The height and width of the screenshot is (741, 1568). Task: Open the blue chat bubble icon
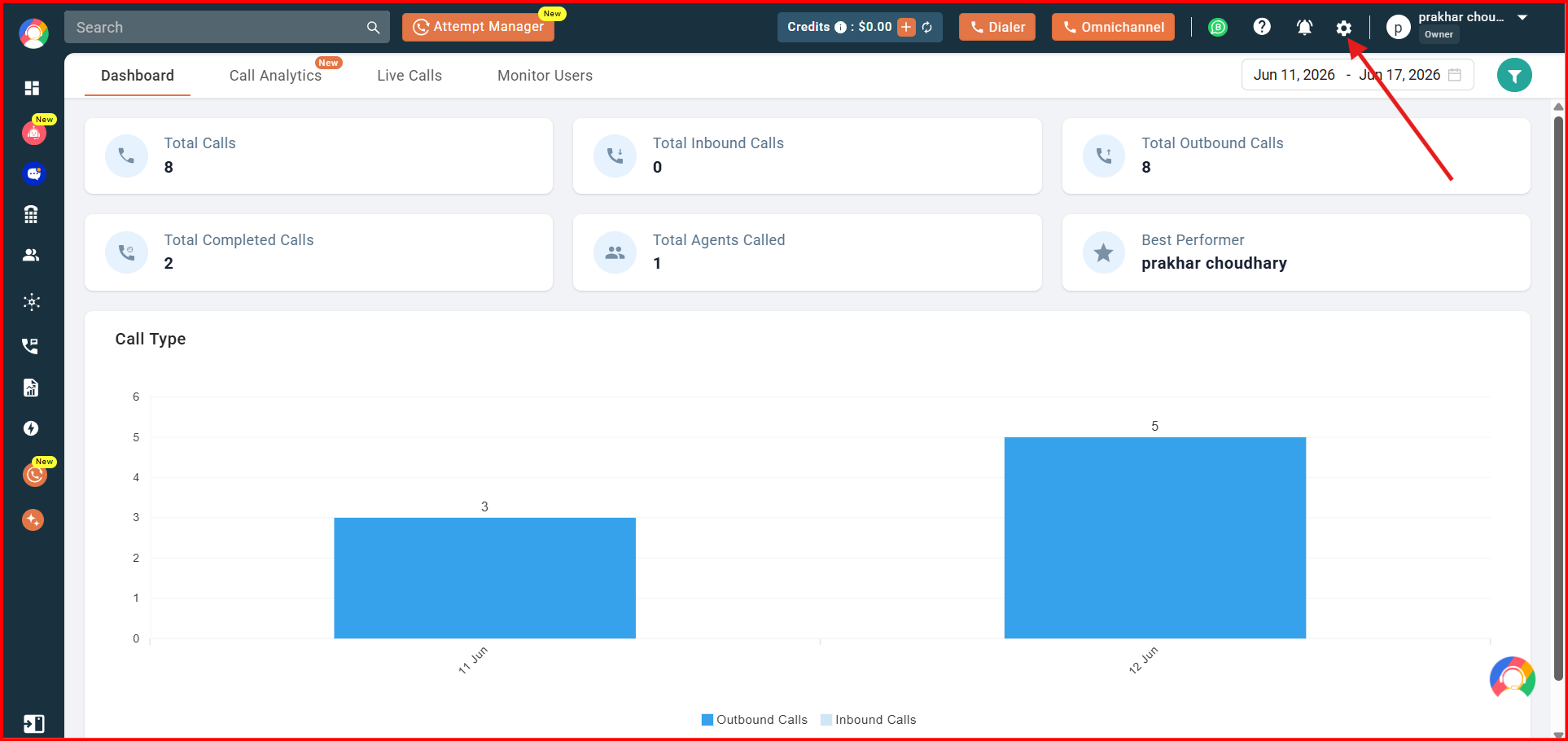click(33, 173)
